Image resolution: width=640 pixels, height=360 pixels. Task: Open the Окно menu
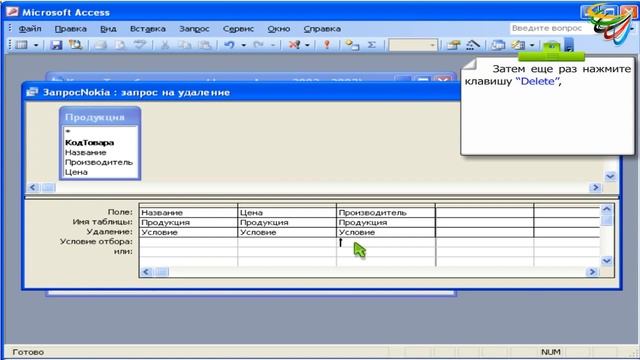tap(279, 29)
